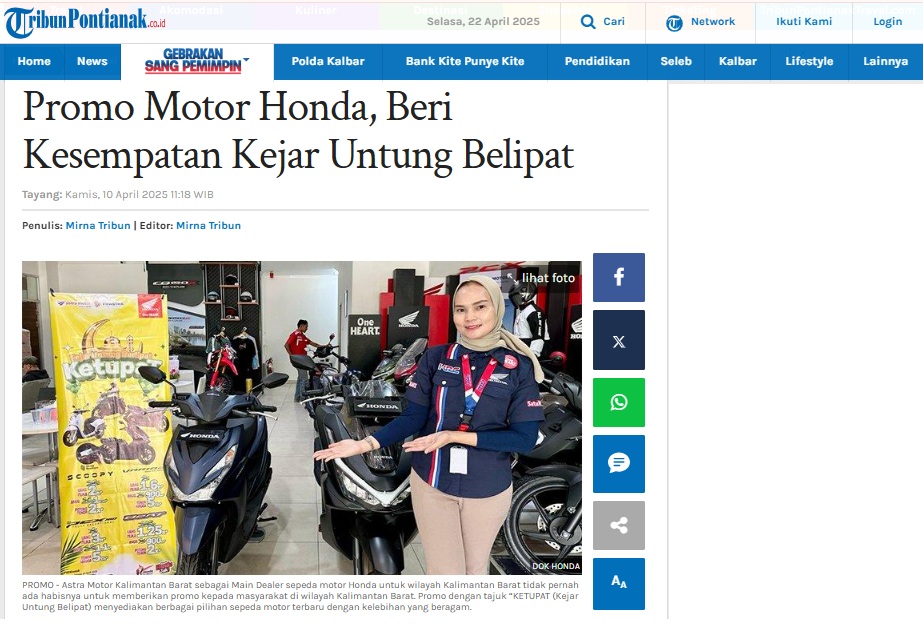Viewport: 923px width, 644px height.
Task: Go to the TribunPontianak.co.id homepage logo
Action: click(x=85, y=22)
